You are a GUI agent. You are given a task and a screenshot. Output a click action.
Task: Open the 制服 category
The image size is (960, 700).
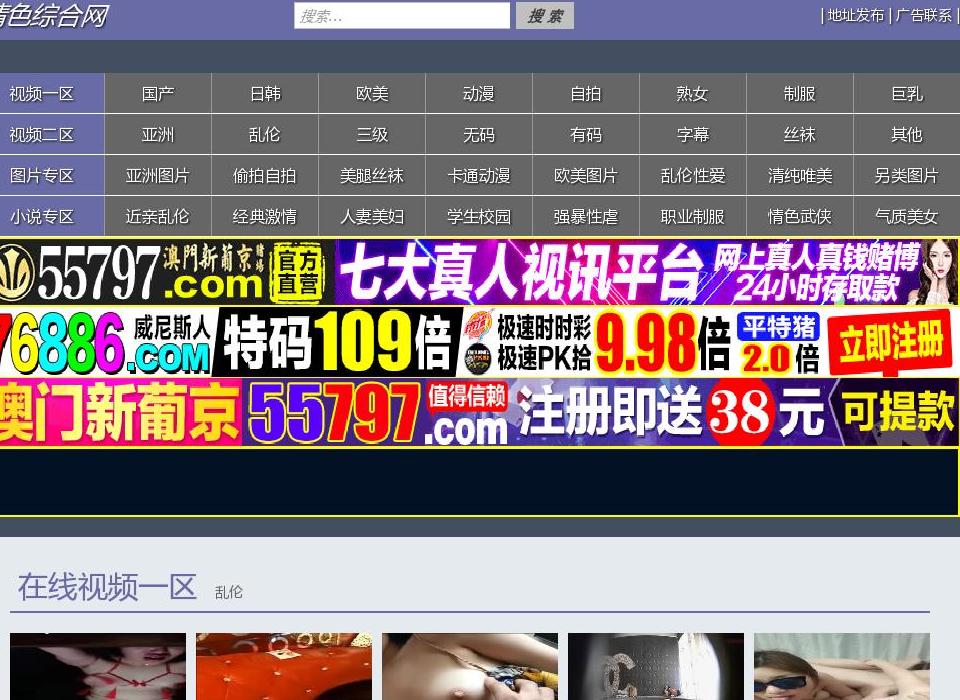pyautogui.click(x=800, y=94)
